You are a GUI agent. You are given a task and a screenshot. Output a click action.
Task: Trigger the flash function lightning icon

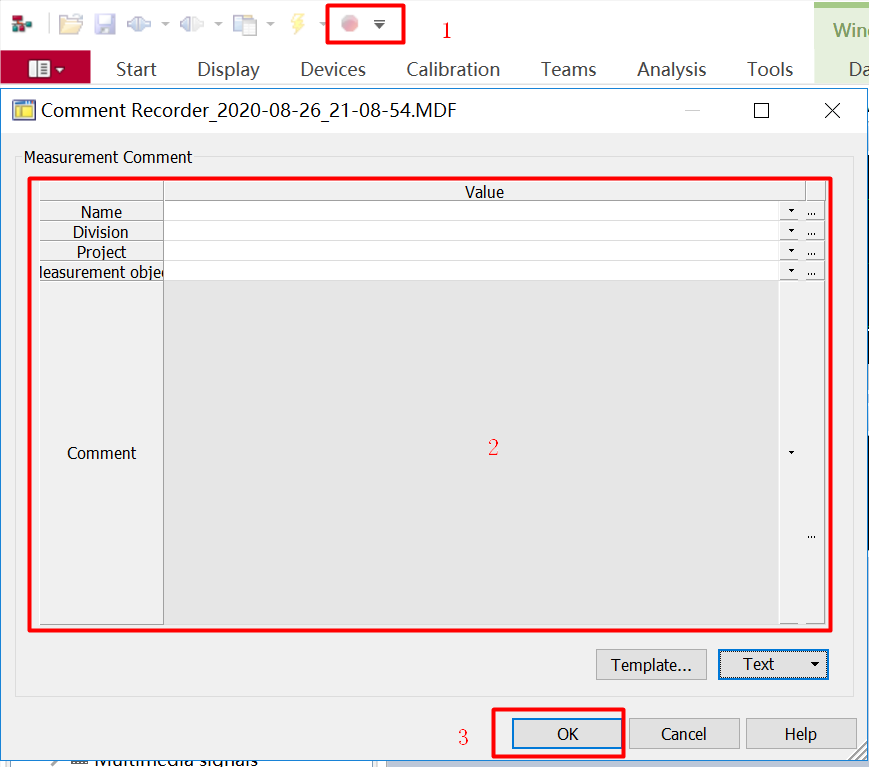tap(296, 24)
